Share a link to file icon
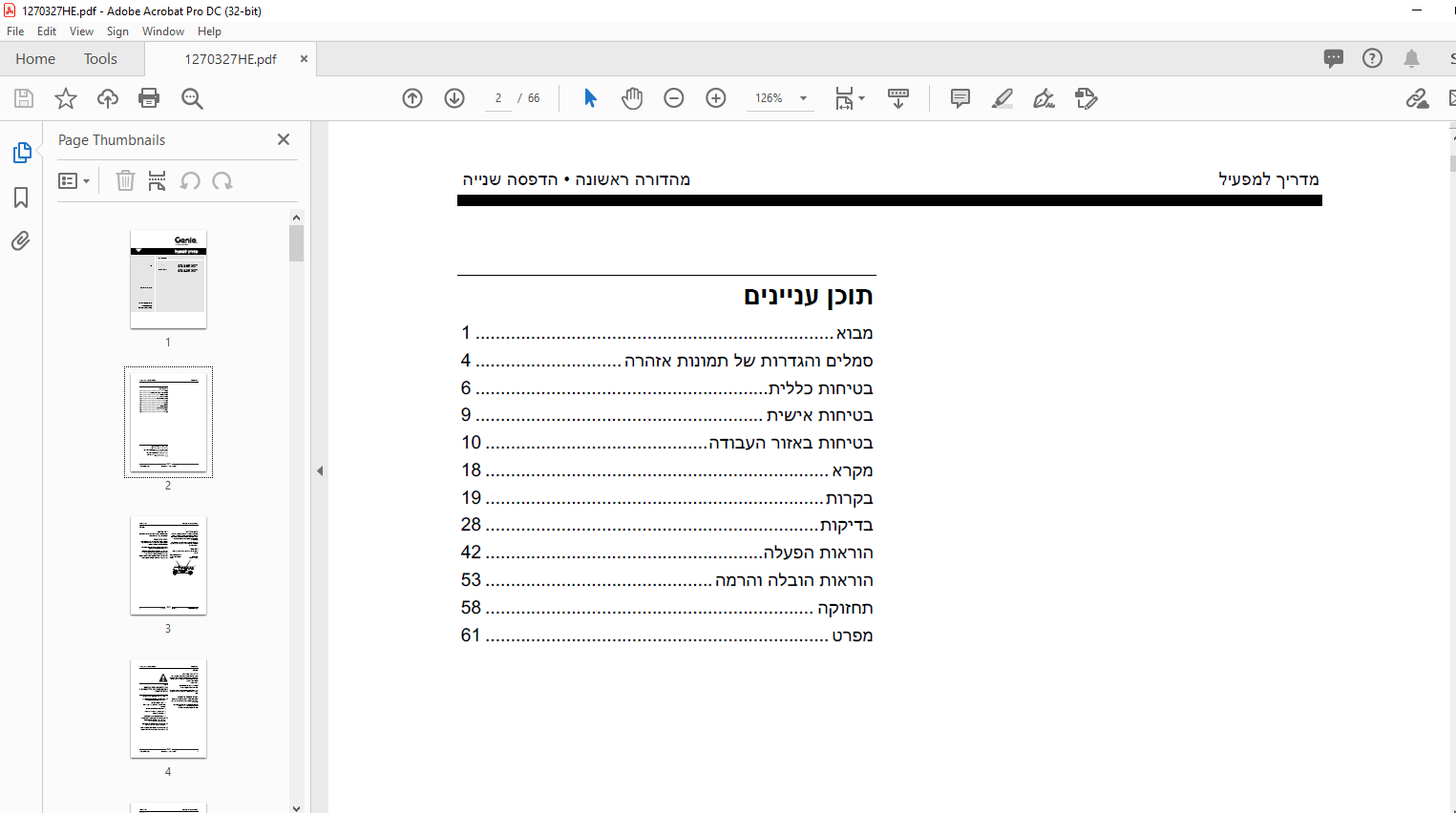The width and height of the screenshot is (1456, 813). (1417, 98)
